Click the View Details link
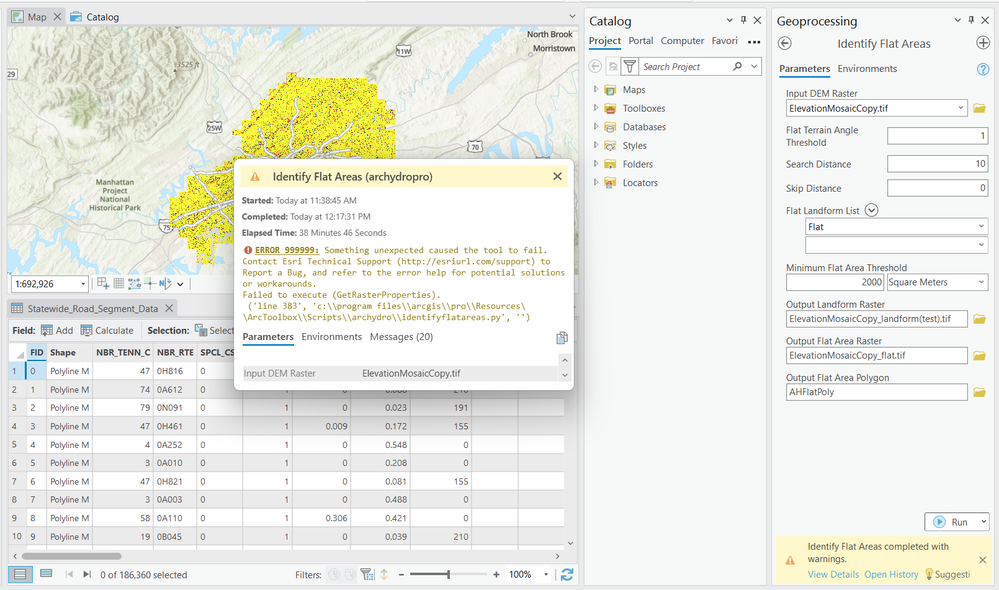999x590 pixels. [x=833, y=574]
